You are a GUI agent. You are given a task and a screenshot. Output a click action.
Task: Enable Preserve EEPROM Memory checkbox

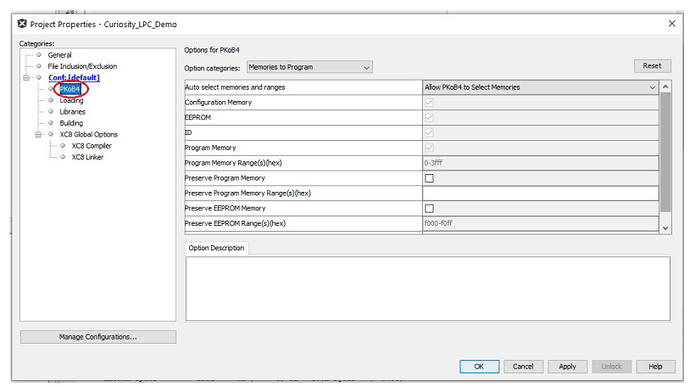click(x=429, y=208)
